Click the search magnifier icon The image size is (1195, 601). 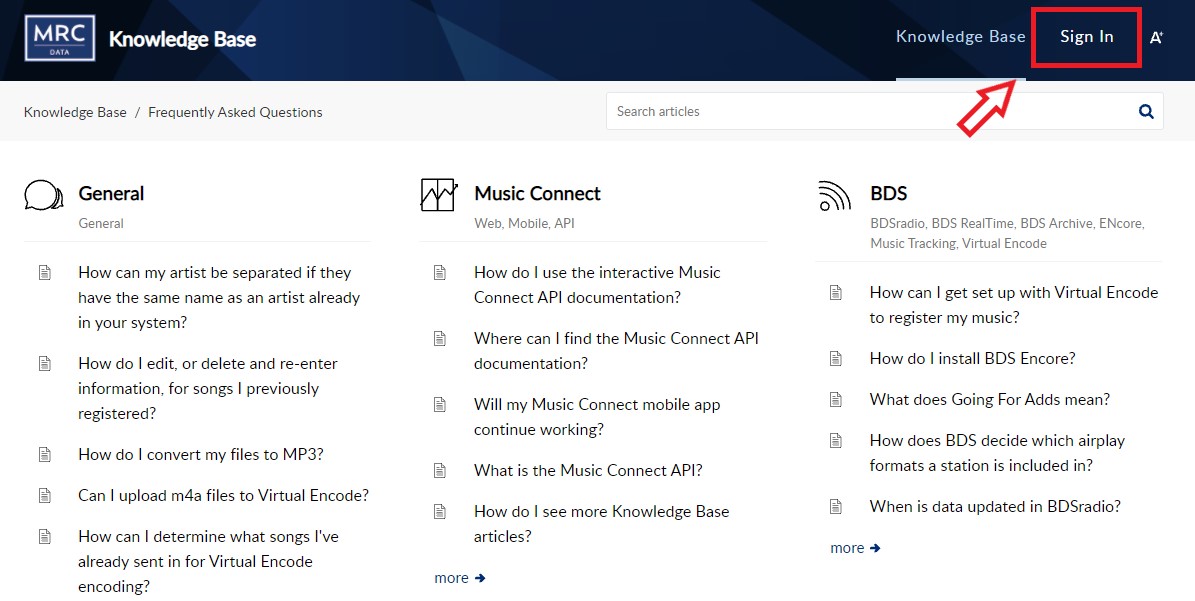(x=1145, y=111)
